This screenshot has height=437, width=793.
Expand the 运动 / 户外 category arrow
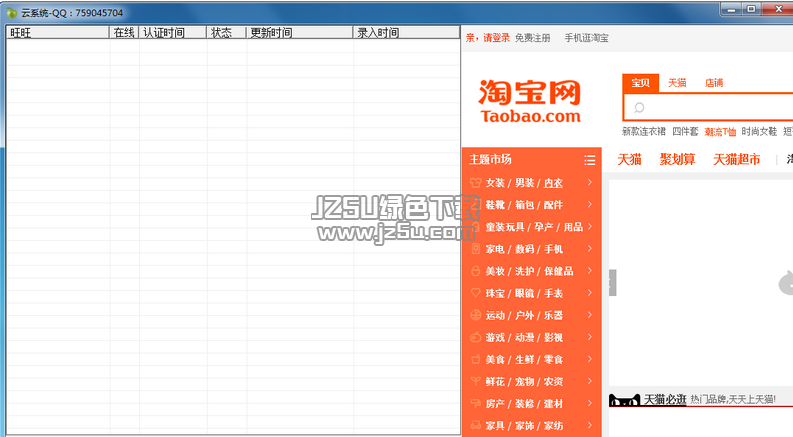(x=590, y=315)
